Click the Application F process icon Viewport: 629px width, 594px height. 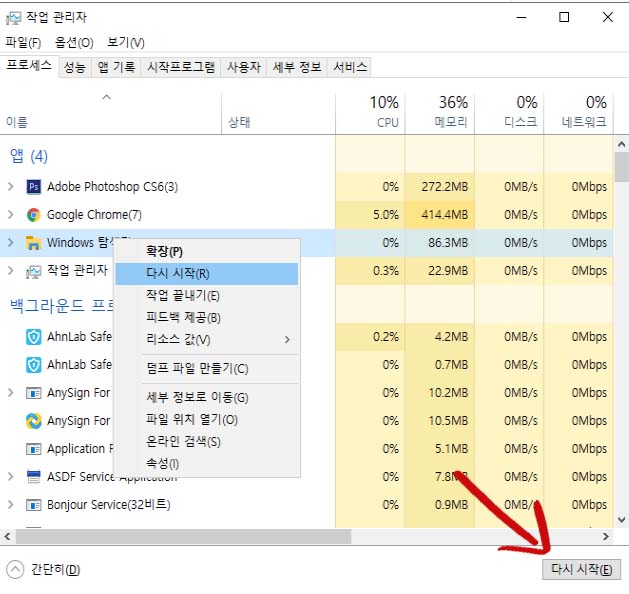click(34, 449)
